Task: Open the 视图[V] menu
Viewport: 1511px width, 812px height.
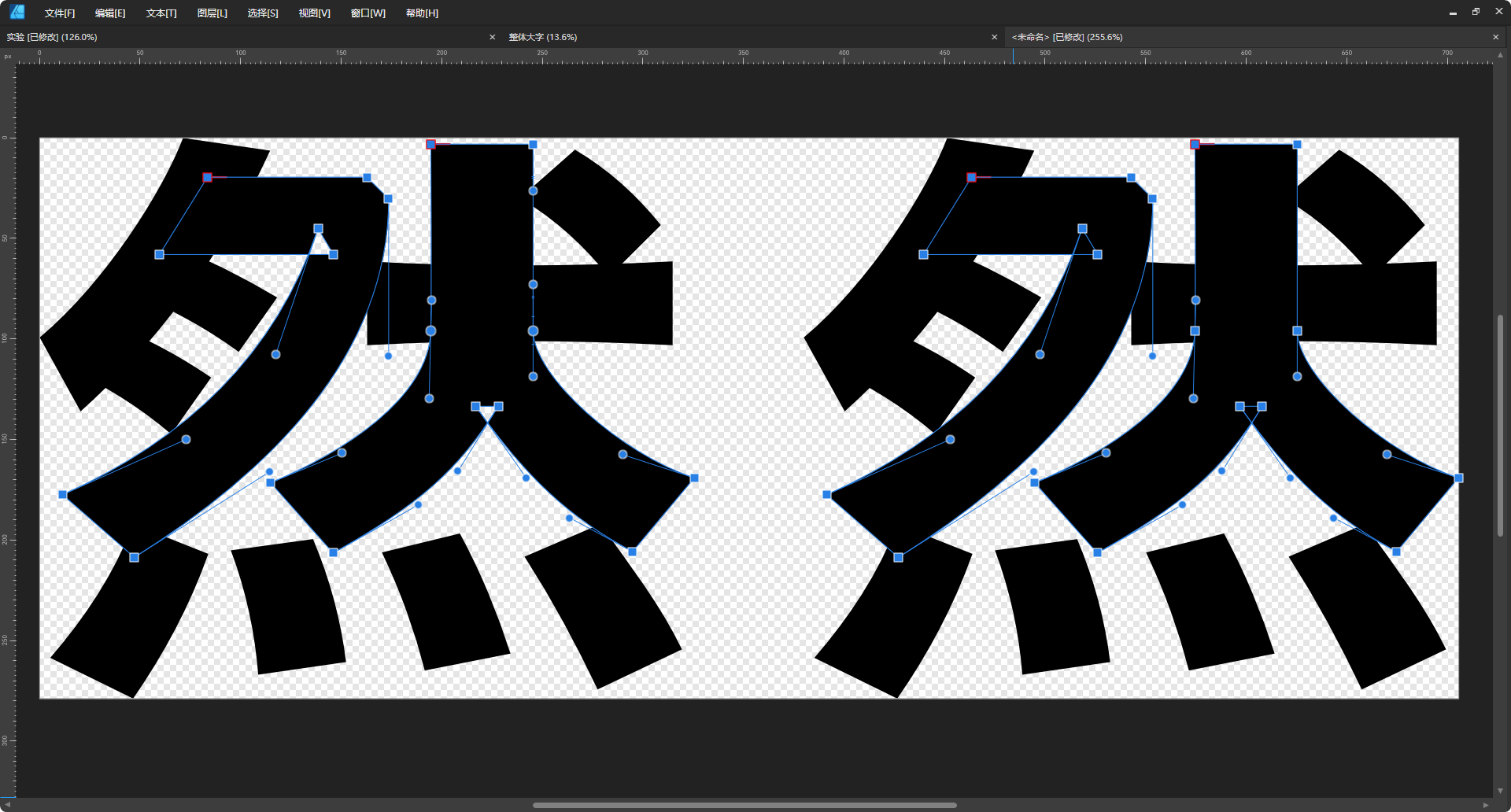Action: tap(313, 13)
